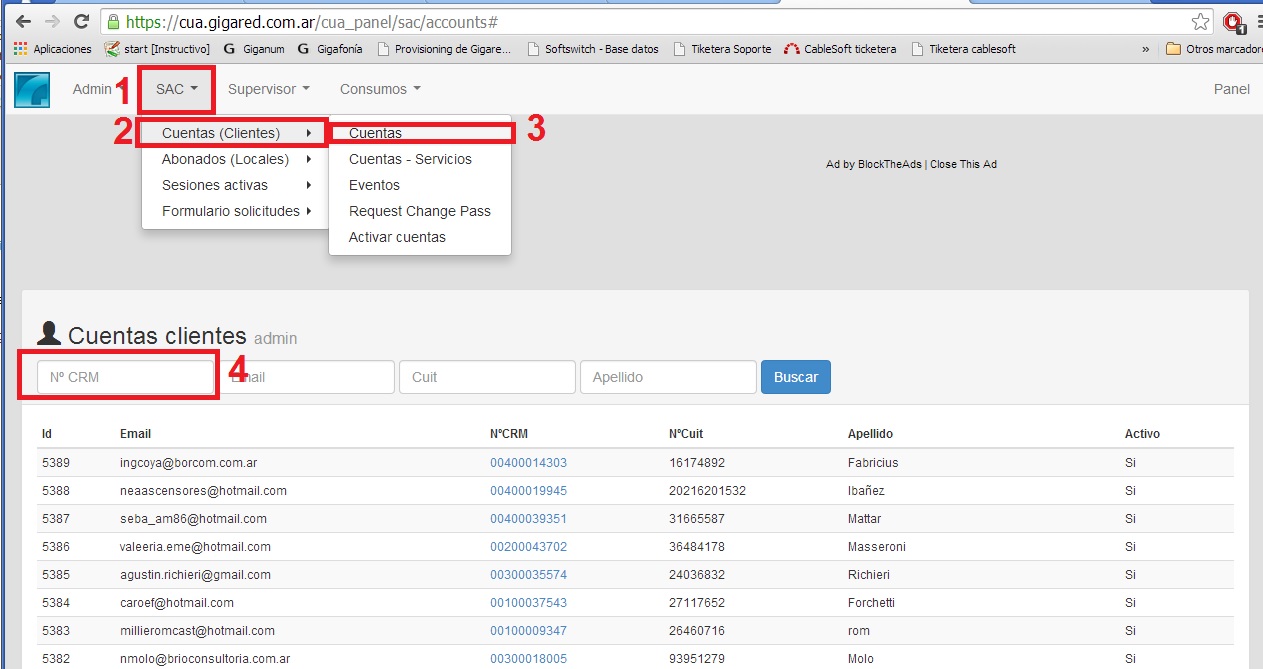
Task: Open the Otros marcadores bookmarks folder
Action: coord(1214,49)
